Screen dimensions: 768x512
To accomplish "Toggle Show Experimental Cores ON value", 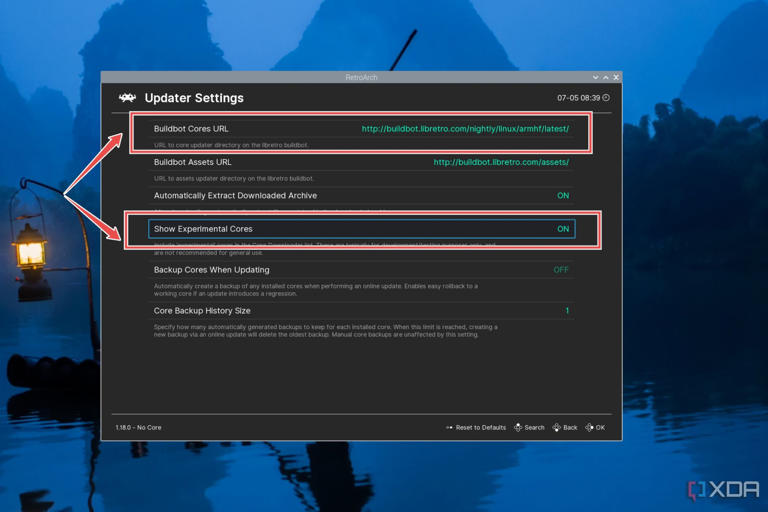I will pyautogui.click(x=563, y=229).
